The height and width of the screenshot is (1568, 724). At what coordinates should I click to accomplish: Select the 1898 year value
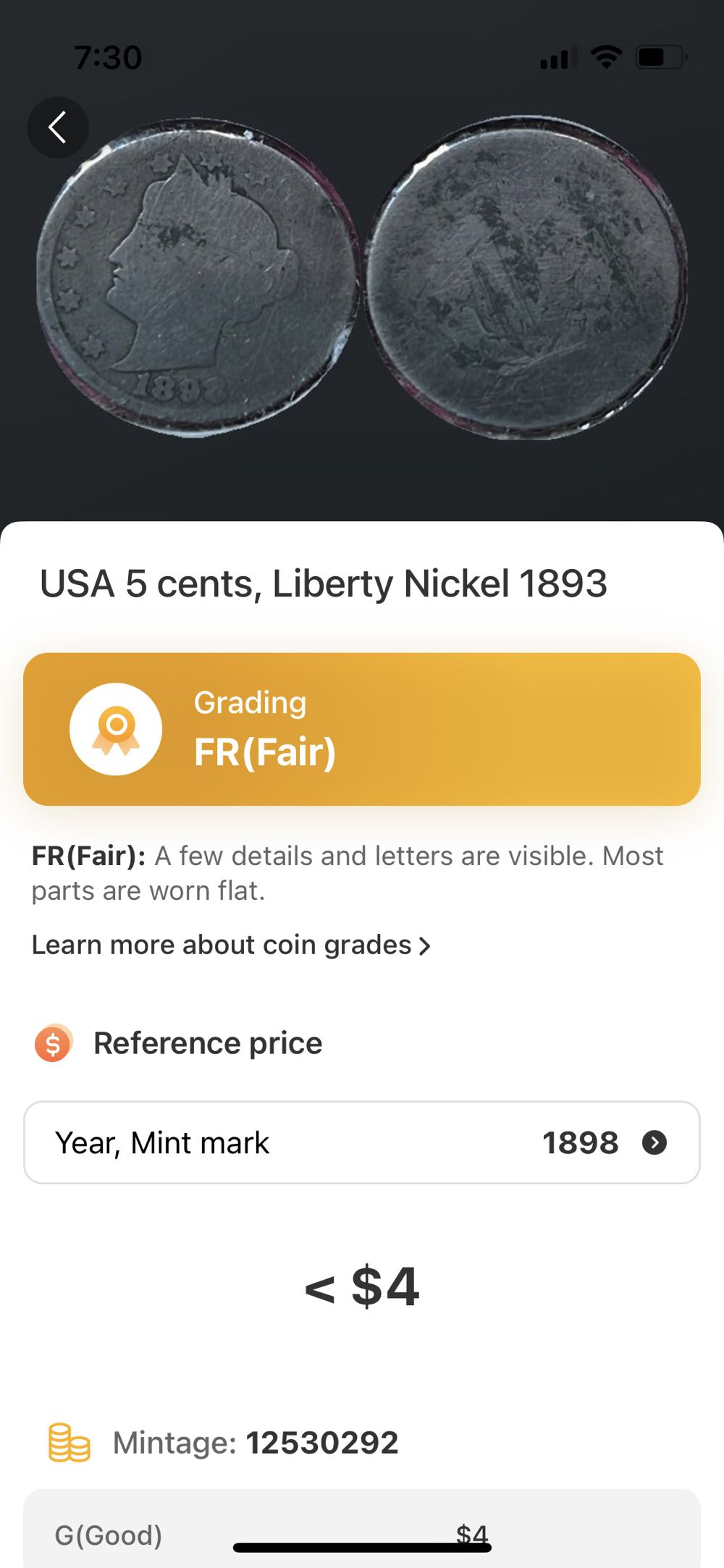pyautogui.click(x=580, y=1142)
